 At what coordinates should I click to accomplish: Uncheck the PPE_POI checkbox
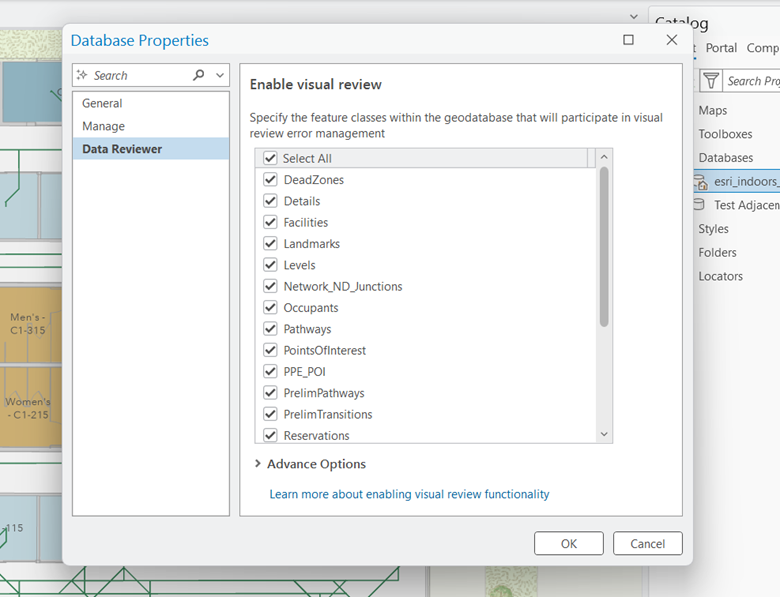coord(270,372)
